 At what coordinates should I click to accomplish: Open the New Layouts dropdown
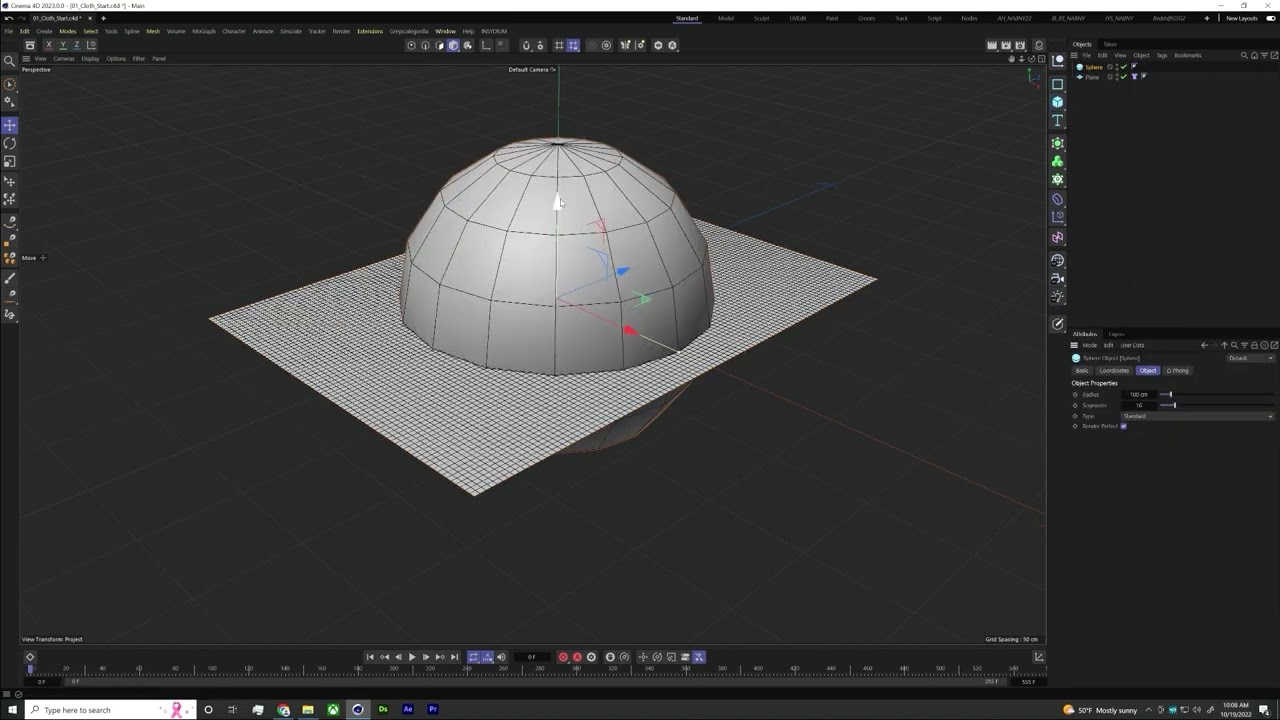coord(1241,18)
